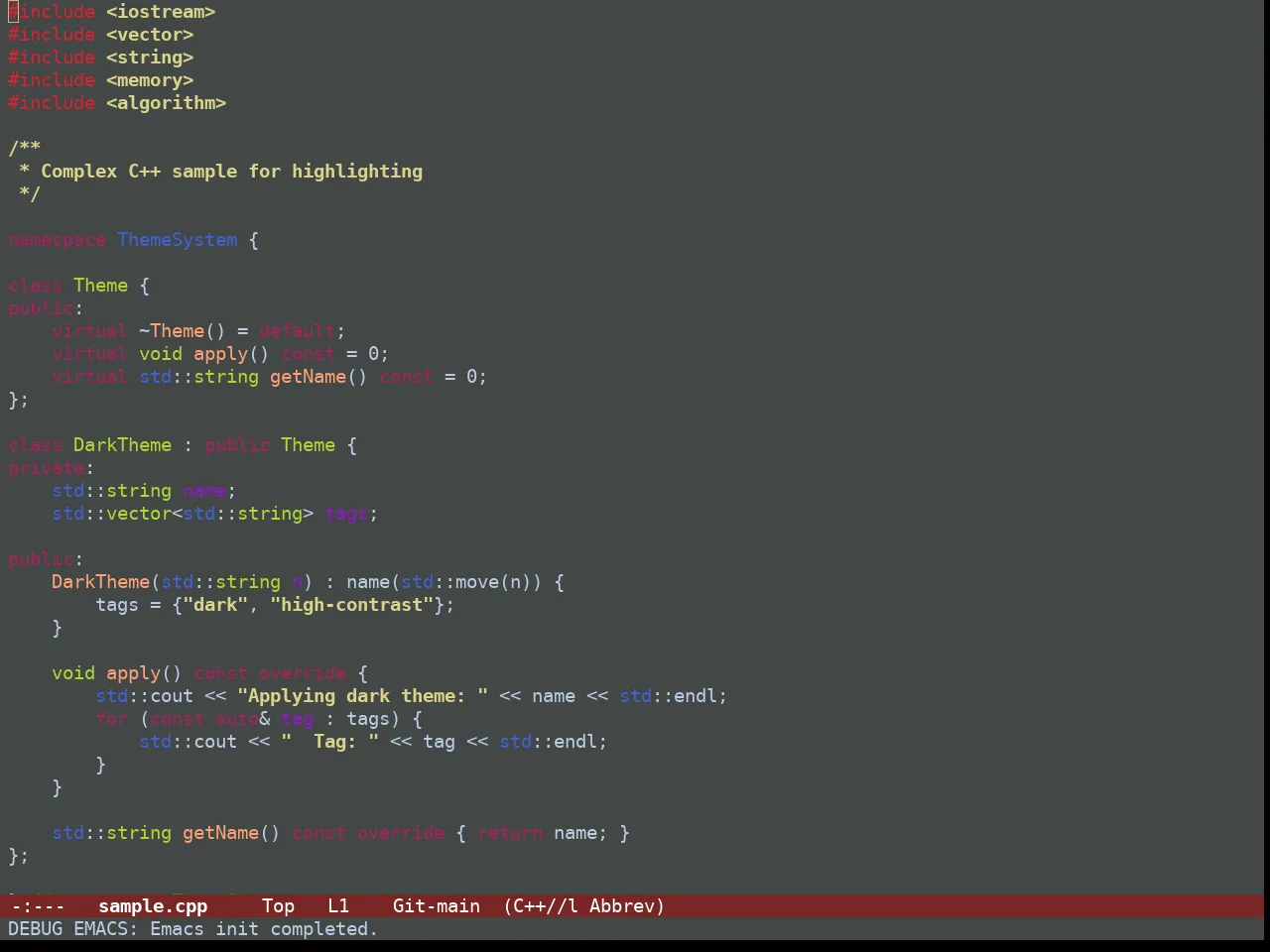The height and width of the screenshot is (952, 1270).
Task: Click the std::move(n) call
Action: pos(466,582)
